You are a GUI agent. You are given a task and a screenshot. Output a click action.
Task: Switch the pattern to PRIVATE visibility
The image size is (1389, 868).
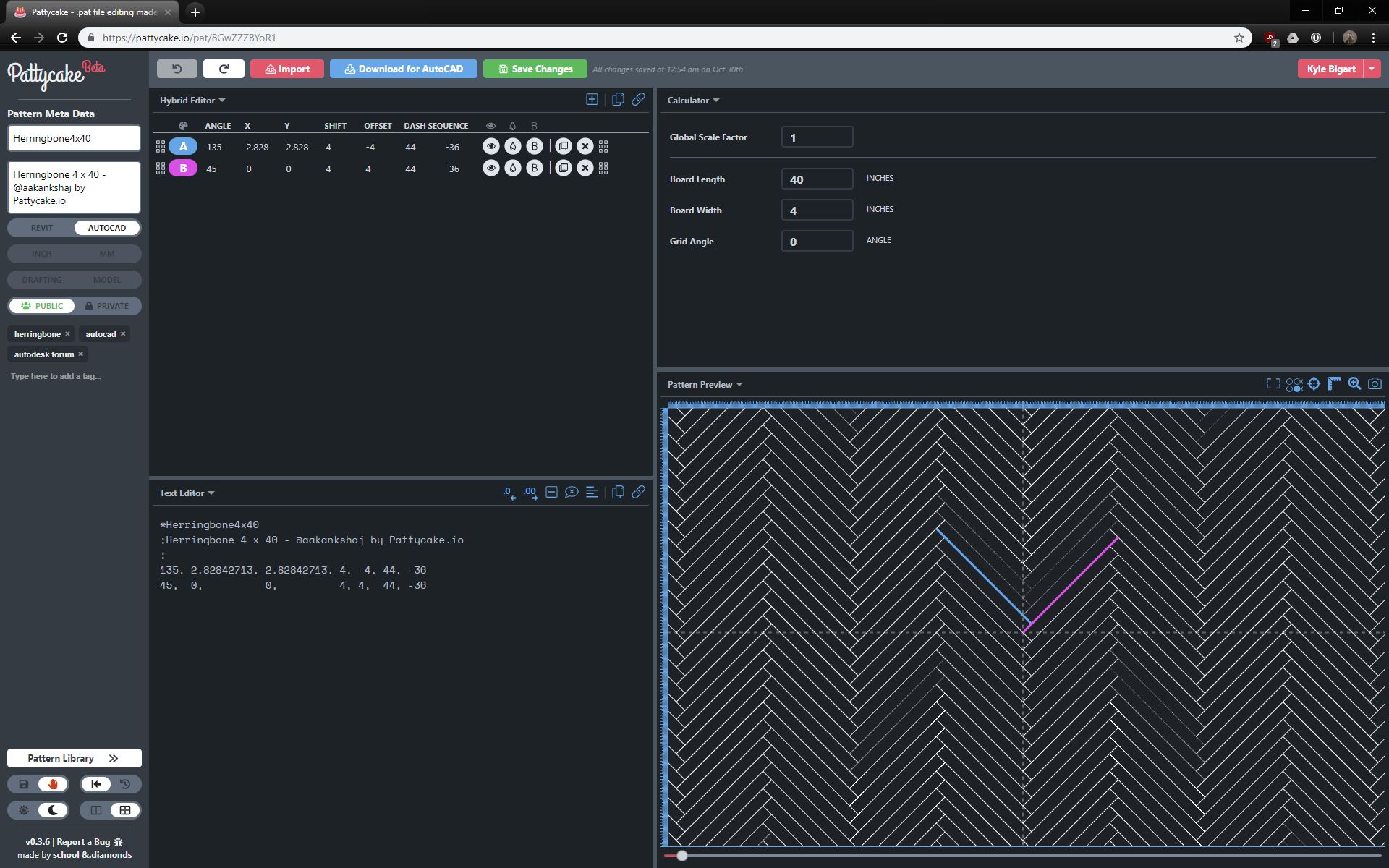(x=109, y=305)
